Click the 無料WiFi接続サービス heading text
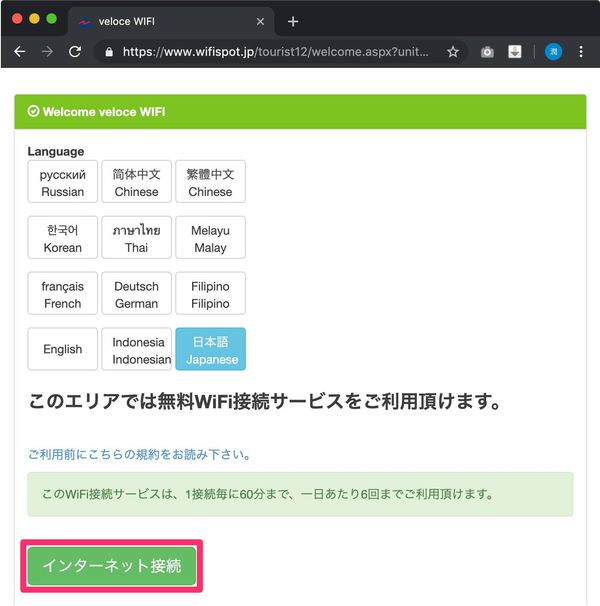Screen dimensions: 600x606 [x=264, y=401]
